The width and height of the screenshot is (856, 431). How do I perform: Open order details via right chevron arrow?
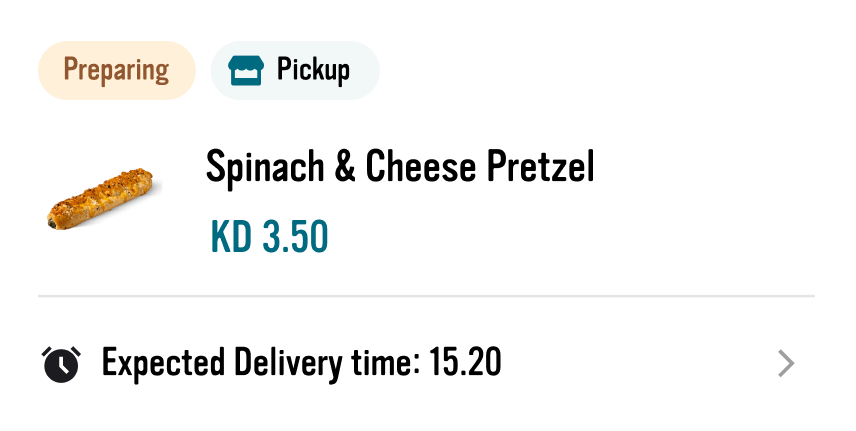[786, 364]
